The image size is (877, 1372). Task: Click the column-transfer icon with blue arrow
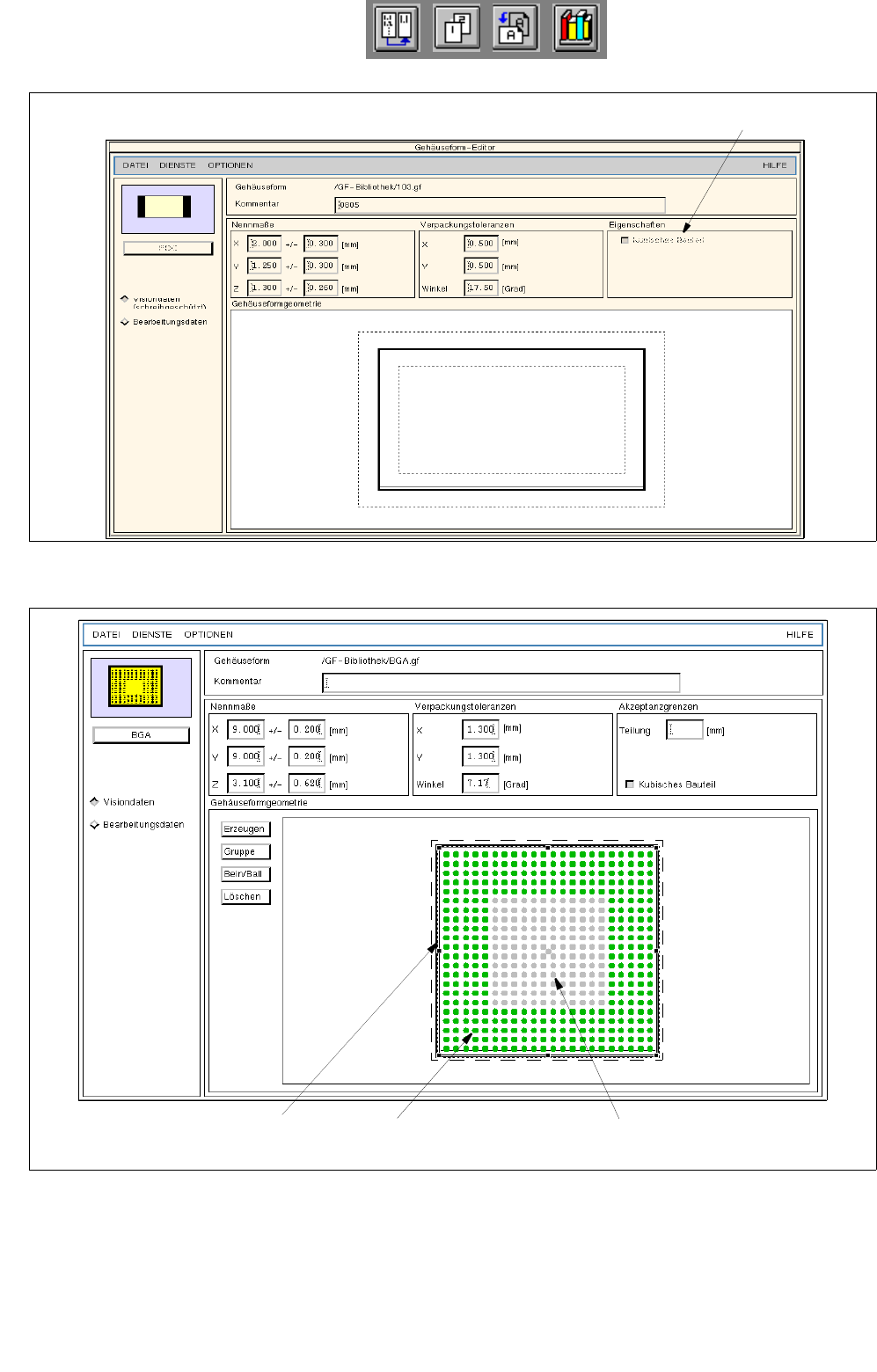tap(397, 28)
